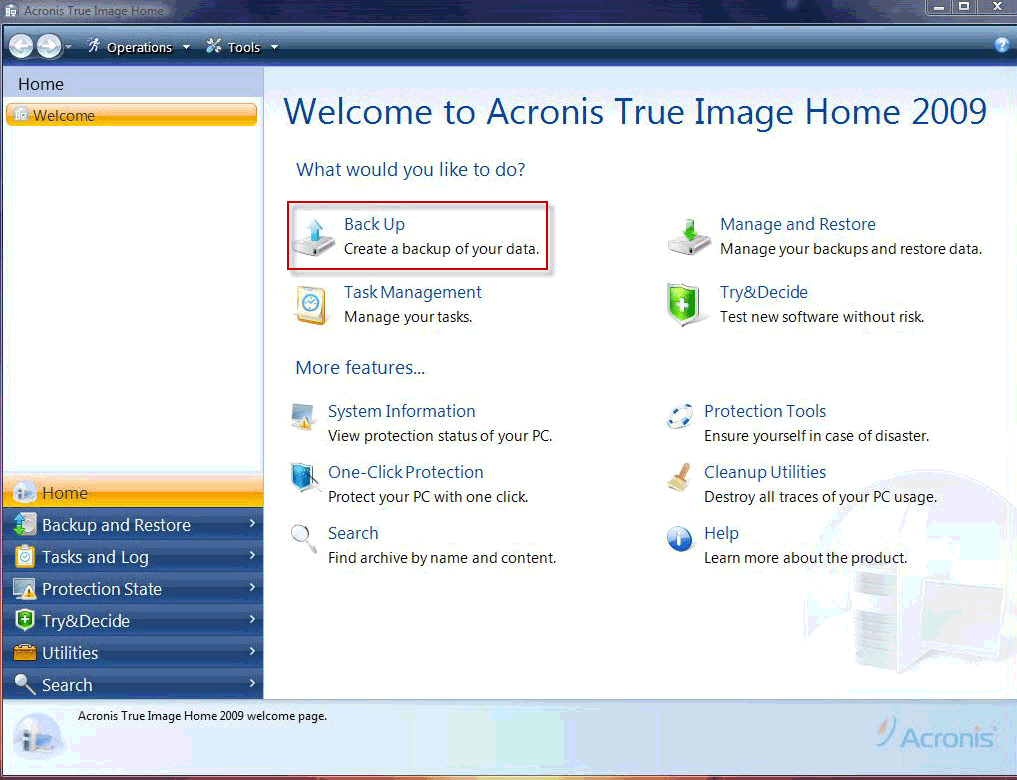Click the back navigation arrow
The image size is (1017, 780).
point(21,46)
